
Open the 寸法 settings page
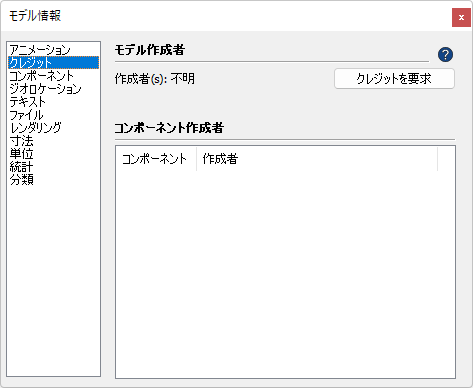(53, 141)
